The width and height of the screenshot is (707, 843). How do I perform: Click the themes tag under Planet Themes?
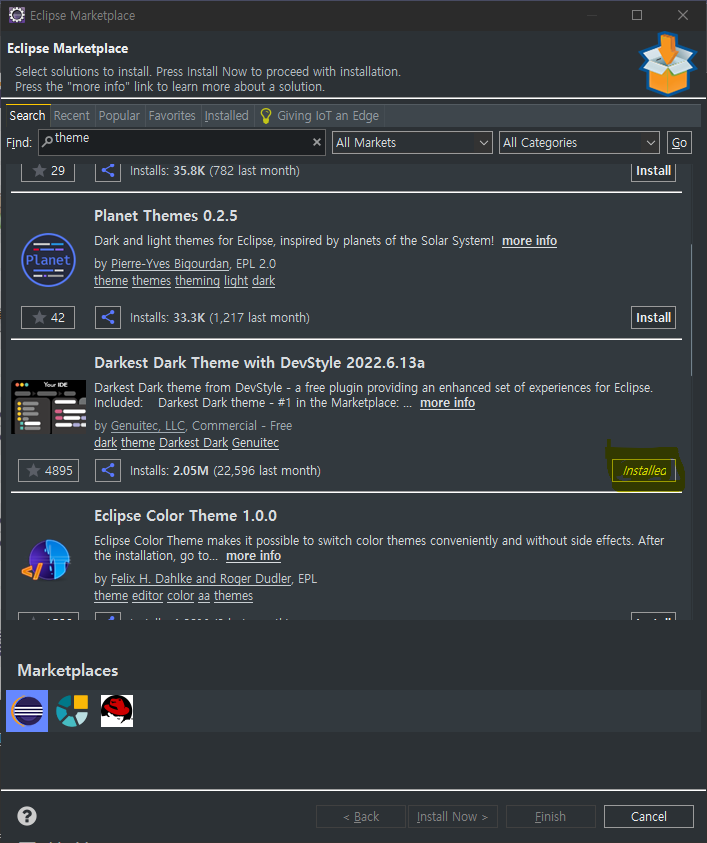[x=152, y=281]
